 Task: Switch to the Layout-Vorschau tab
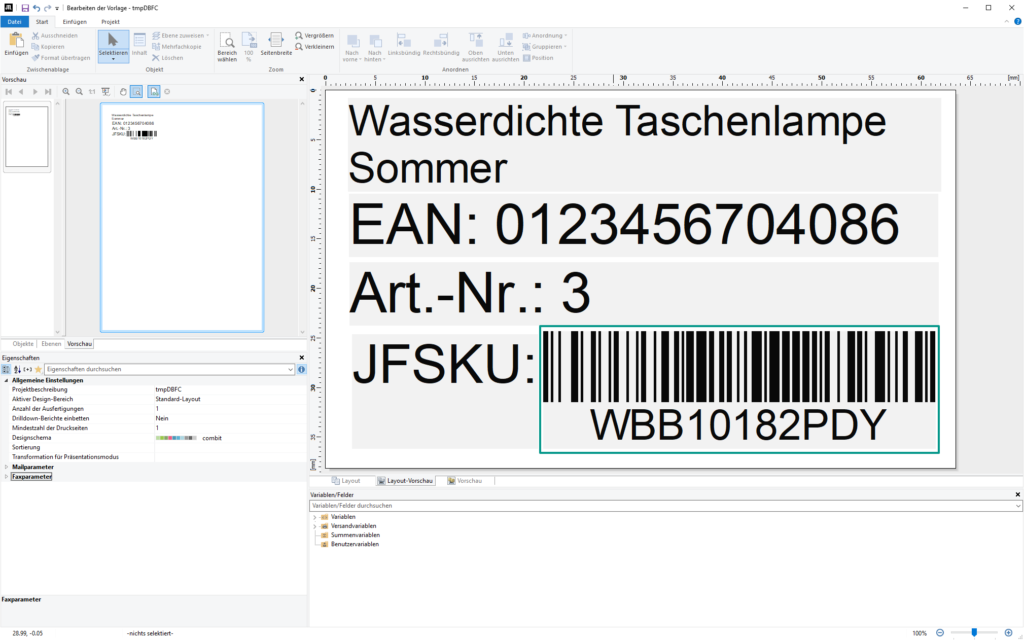click(x=406, y=480)
